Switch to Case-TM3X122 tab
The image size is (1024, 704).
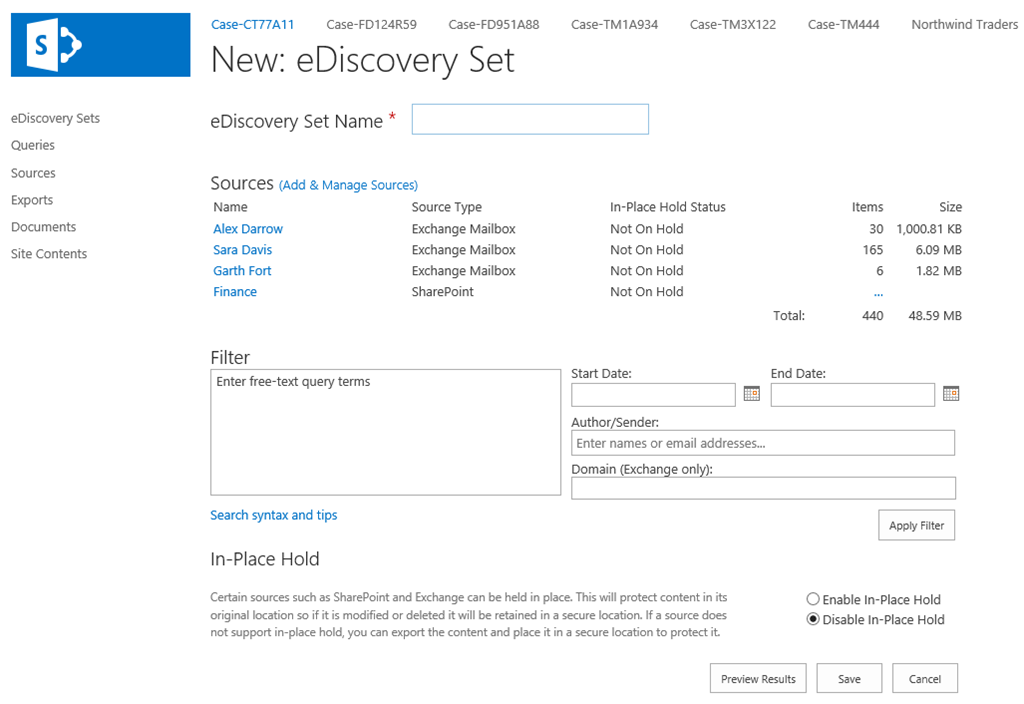point(733,25)
